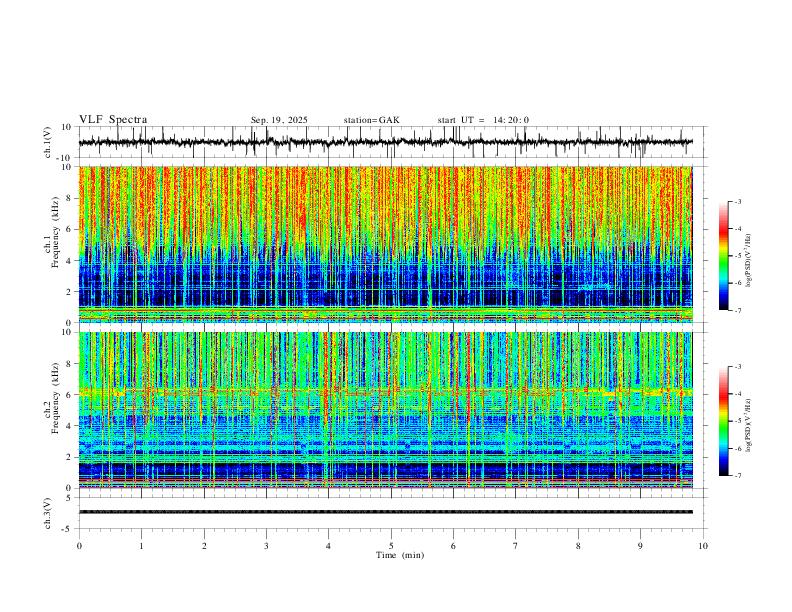Click the "8" kHz tick on ch.2 frequency axis
The height and width of the screenshot is (612, 792).
70,364
